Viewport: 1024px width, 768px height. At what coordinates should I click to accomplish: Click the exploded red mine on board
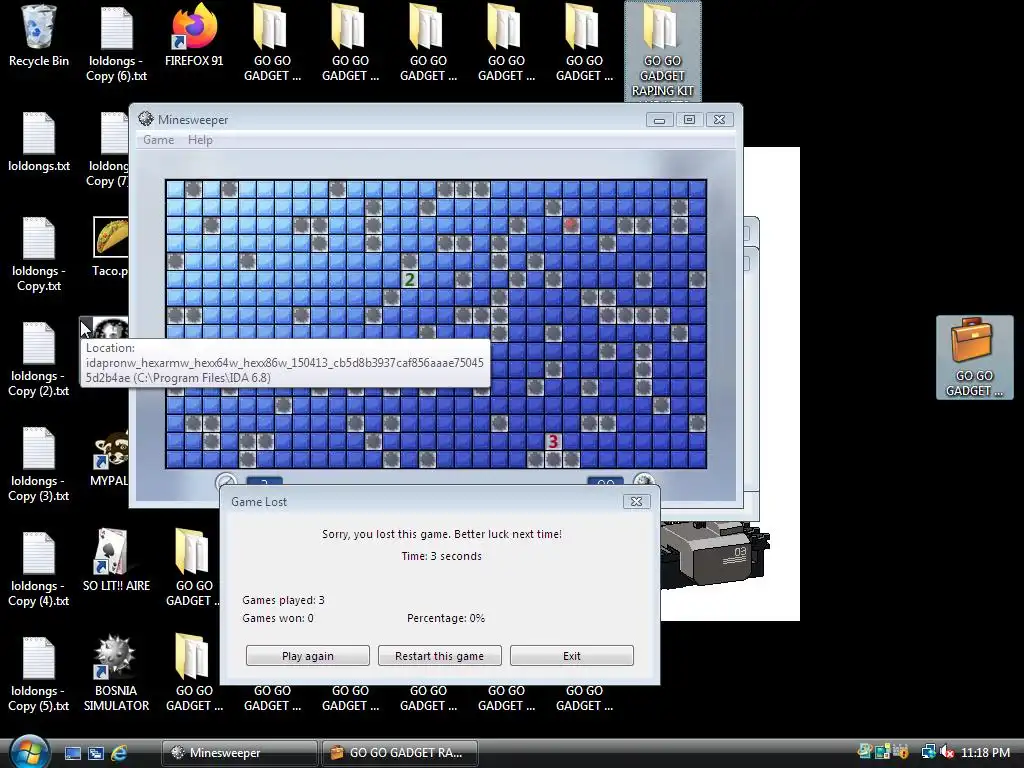pos(571,225)
